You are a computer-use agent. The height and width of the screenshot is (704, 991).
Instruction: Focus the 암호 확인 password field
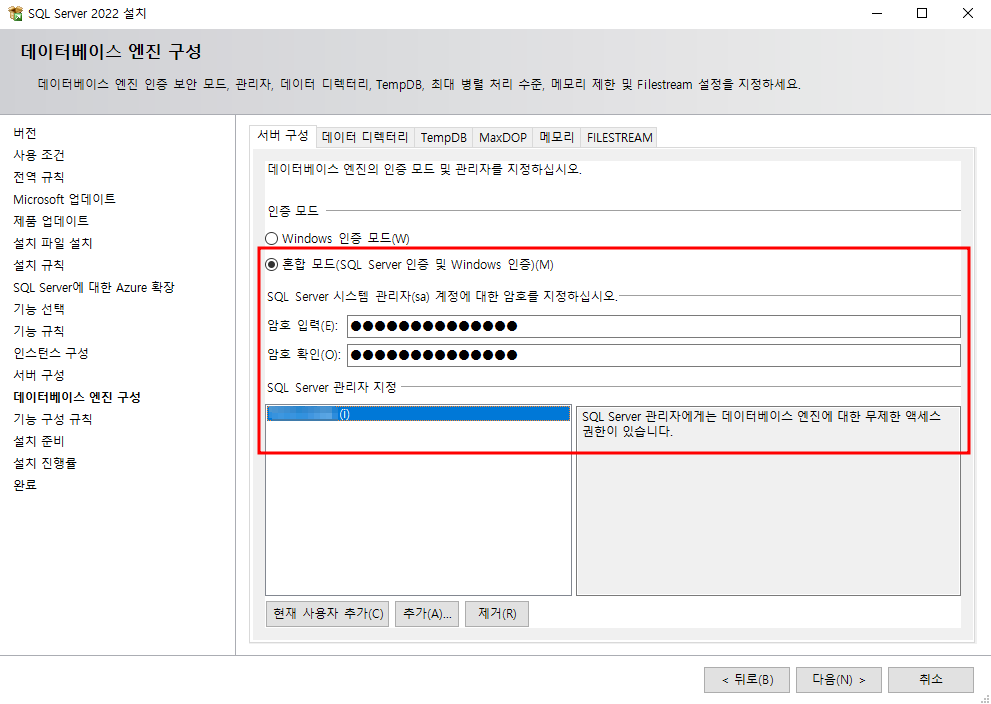(x=654, y=355)
